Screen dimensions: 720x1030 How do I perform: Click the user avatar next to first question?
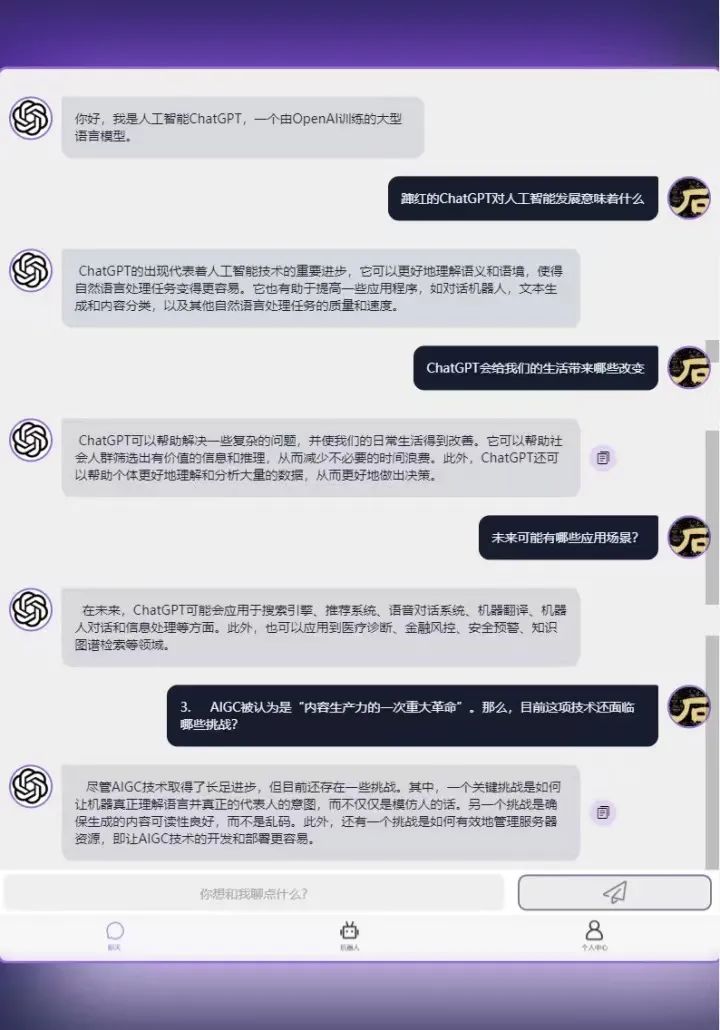tap(689, 198)
